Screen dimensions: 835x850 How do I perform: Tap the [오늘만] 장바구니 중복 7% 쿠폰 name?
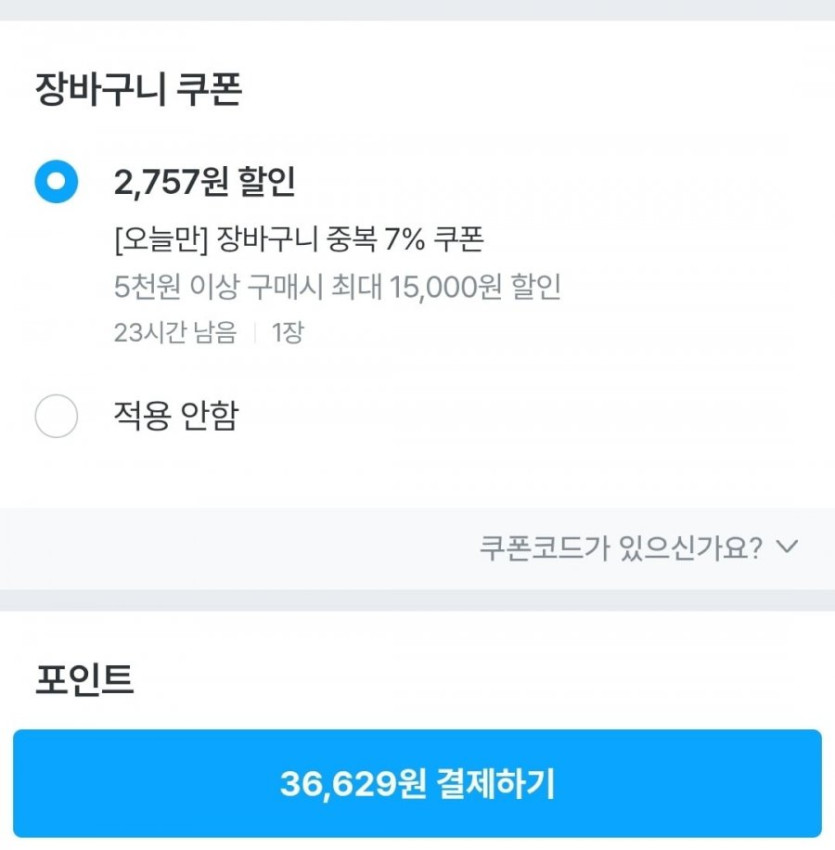click(x=299, y=240)
